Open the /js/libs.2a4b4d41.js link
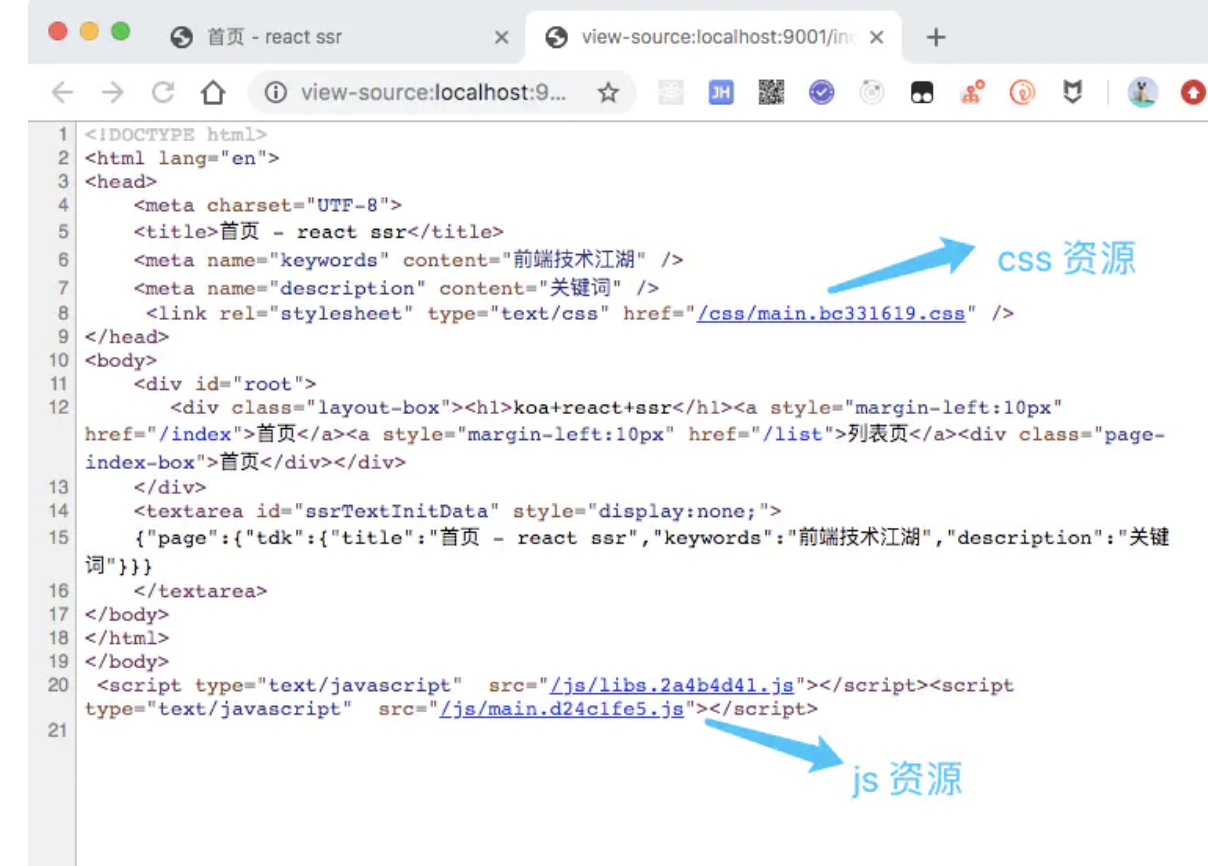 click(672, 685)
